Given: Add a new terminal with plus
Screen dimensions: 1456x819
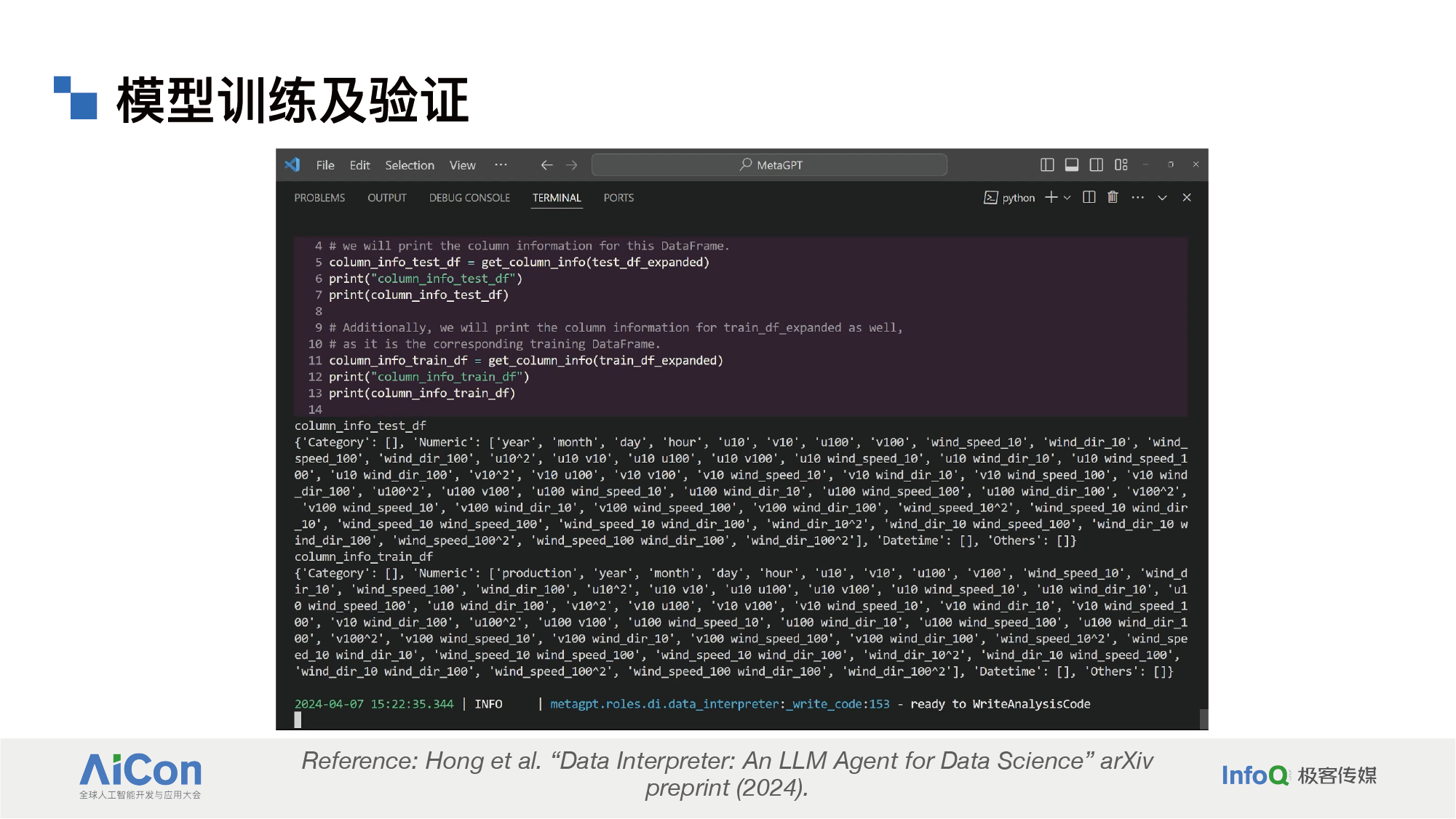Looking at the screenshot, I should coord(1051,197).
